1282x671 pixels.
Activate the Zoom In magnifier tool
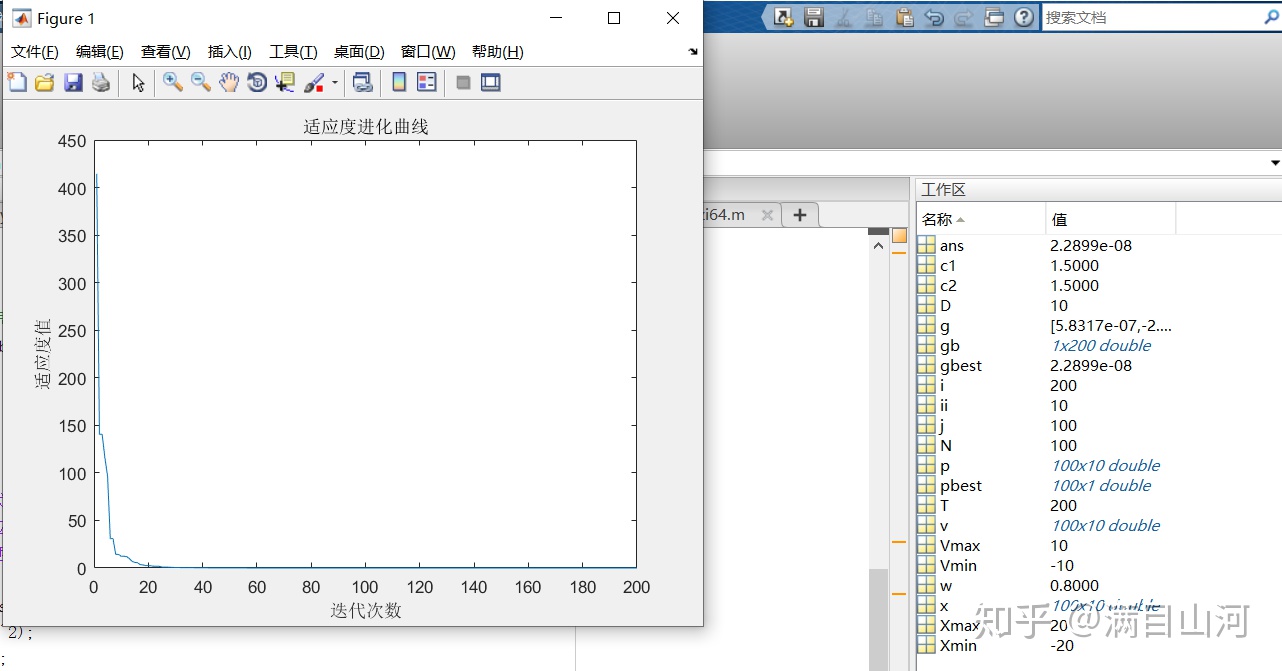173,83
